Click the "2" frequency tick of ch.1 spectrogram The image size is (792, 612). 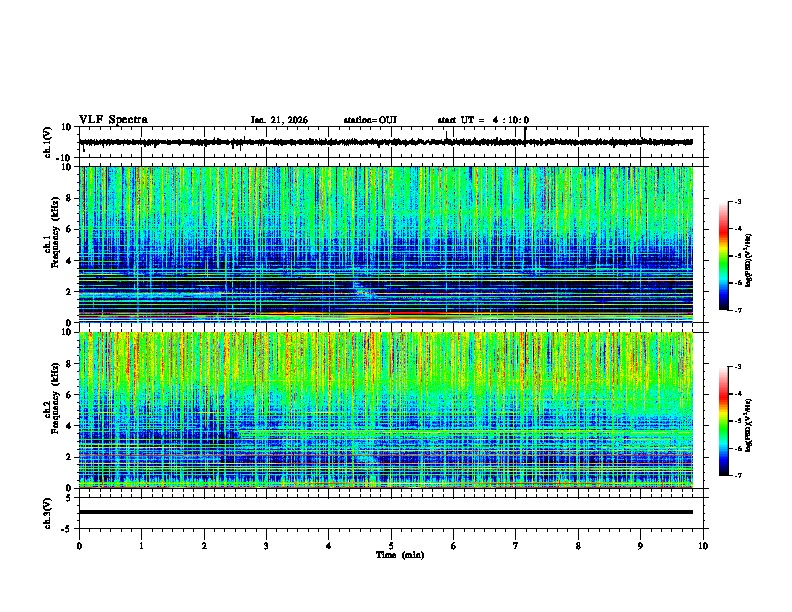69,292
